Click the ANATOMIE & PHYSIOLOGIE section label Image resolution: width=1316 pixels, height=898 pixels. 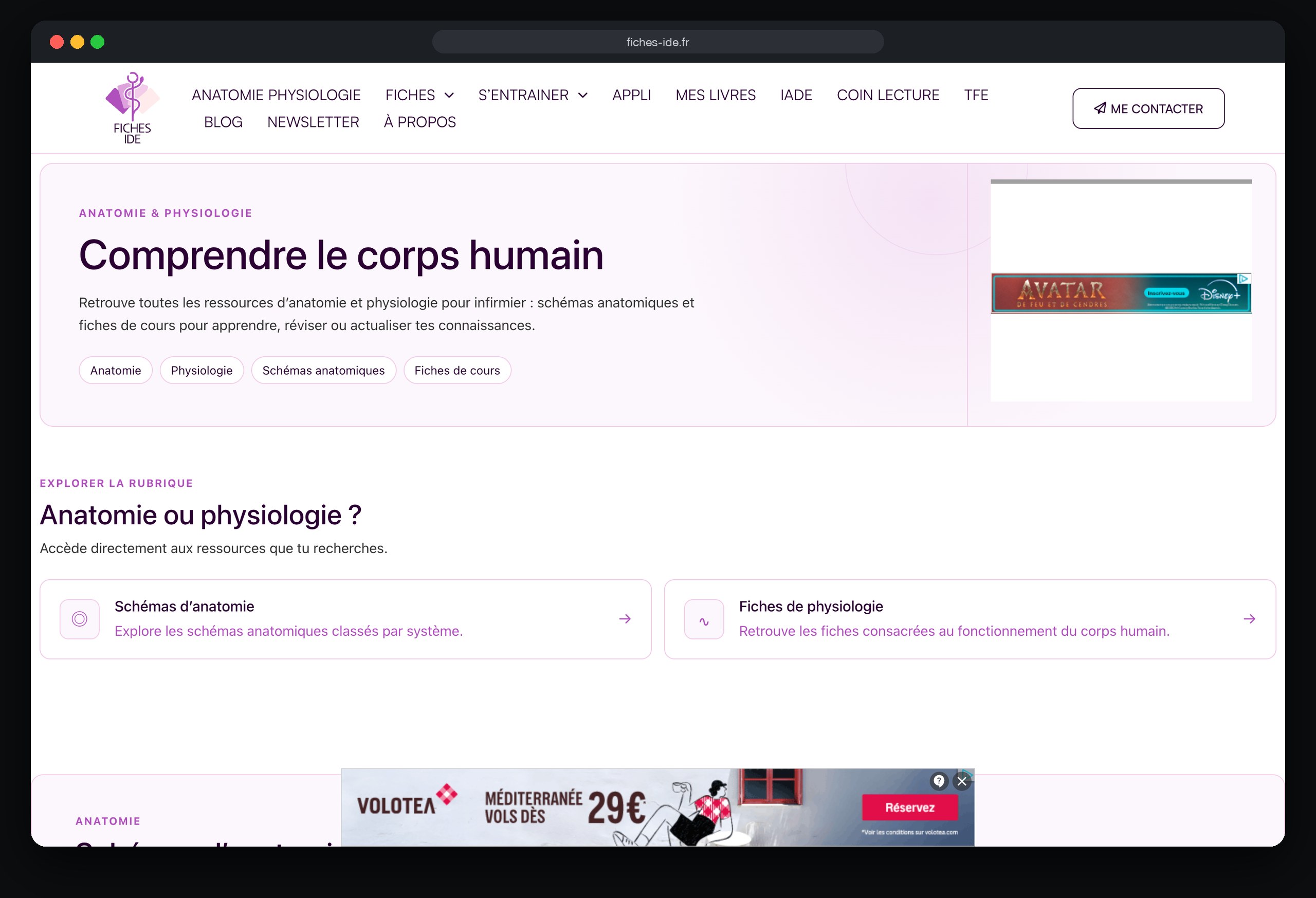coord(166,213)
